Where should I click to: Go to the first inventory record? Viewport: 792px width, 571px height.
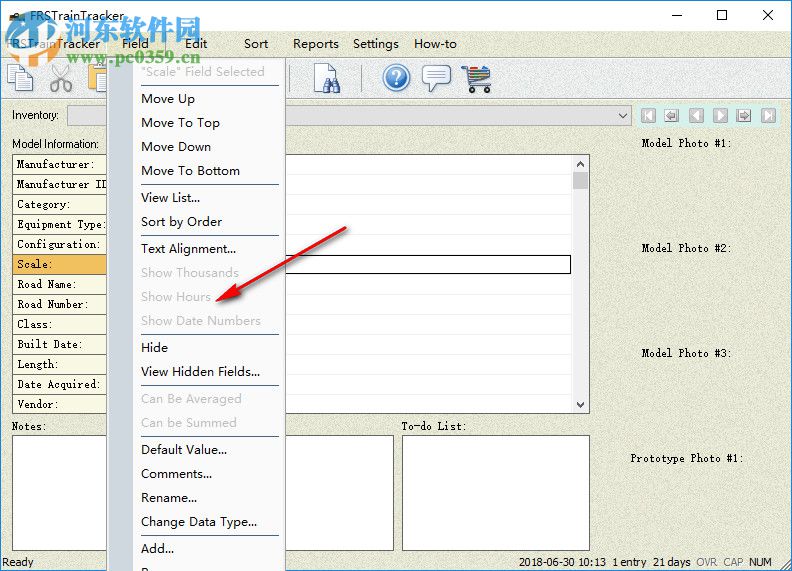tap(648, 116)
